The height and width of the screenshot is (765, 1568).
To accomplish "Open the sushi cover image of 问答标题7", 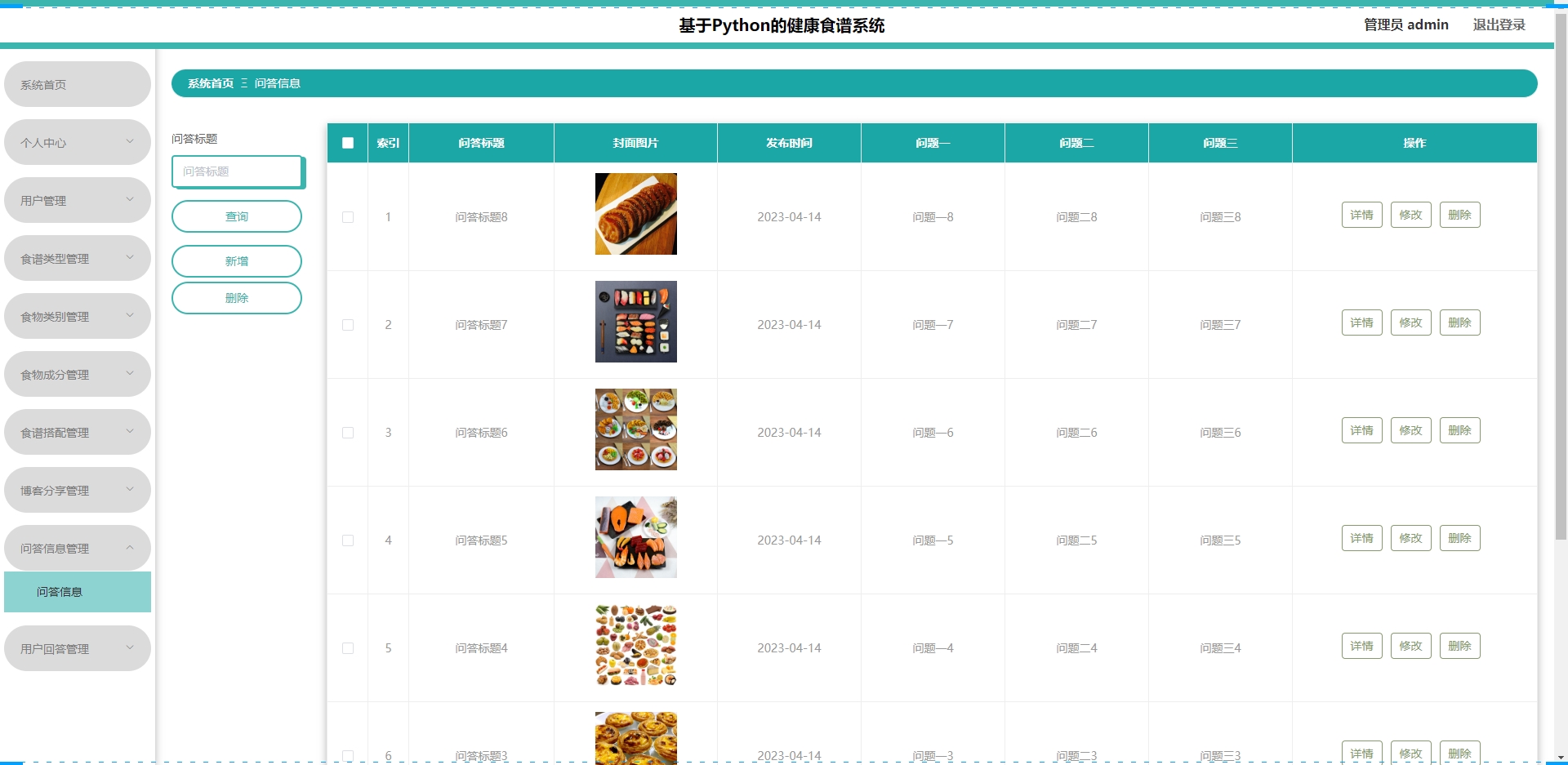I will [636, 322].
